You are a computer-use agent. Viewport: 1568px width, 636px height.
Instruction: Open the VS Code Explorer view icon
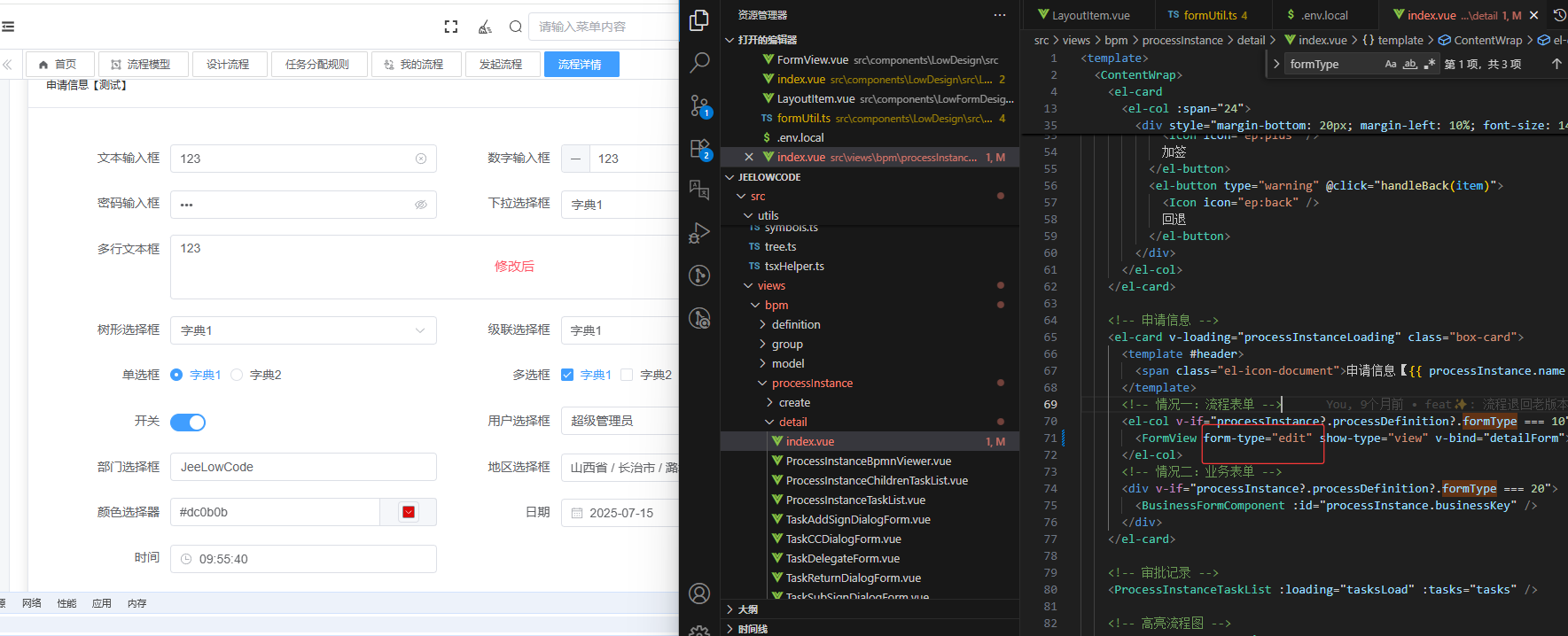tap(699, 19)
